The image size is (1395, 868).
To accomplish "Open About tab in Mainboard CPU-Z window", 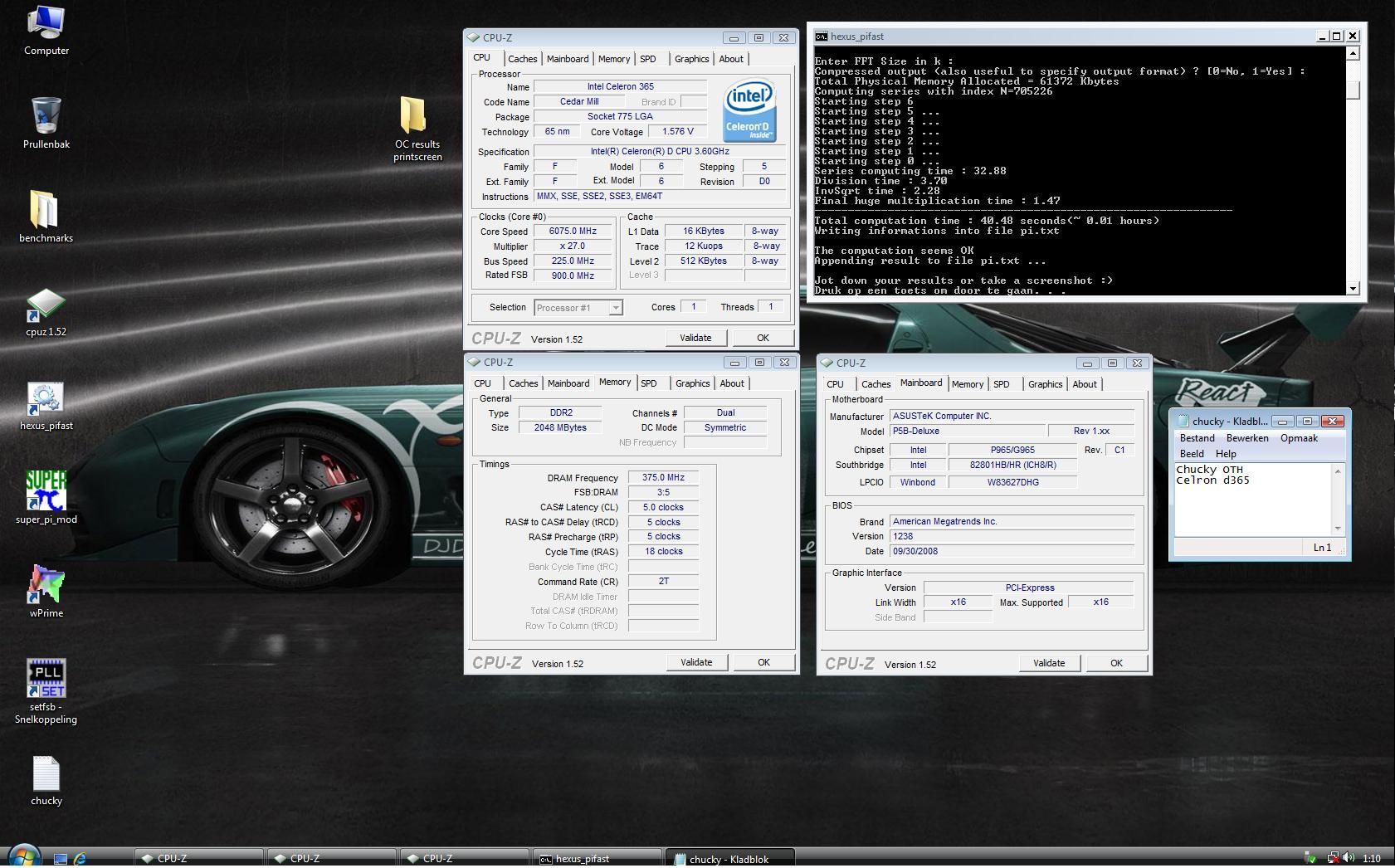I will [1085, 384].
